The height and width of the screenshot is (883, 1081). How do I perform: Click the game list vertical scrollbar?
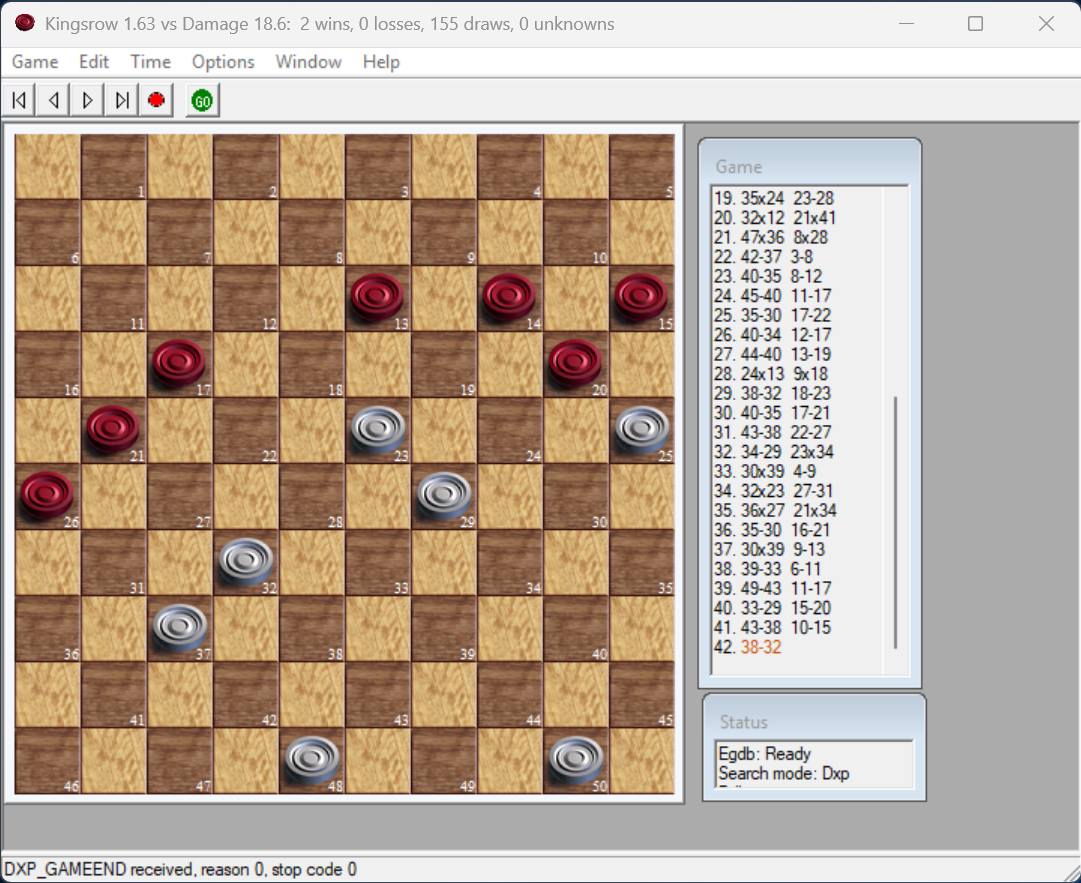pyautogui.click(x=896, y=522)
